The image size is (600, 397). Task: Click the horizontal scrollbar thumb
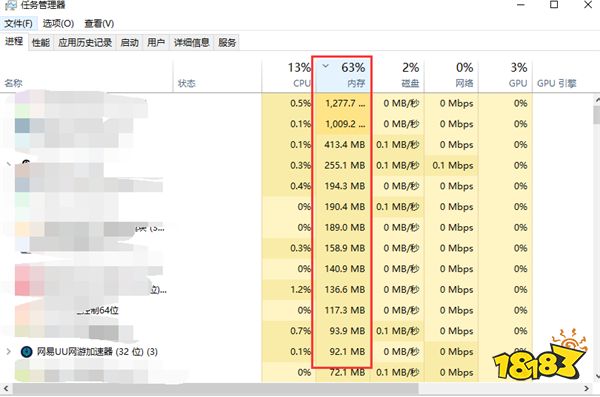click(x=215, y=388)
